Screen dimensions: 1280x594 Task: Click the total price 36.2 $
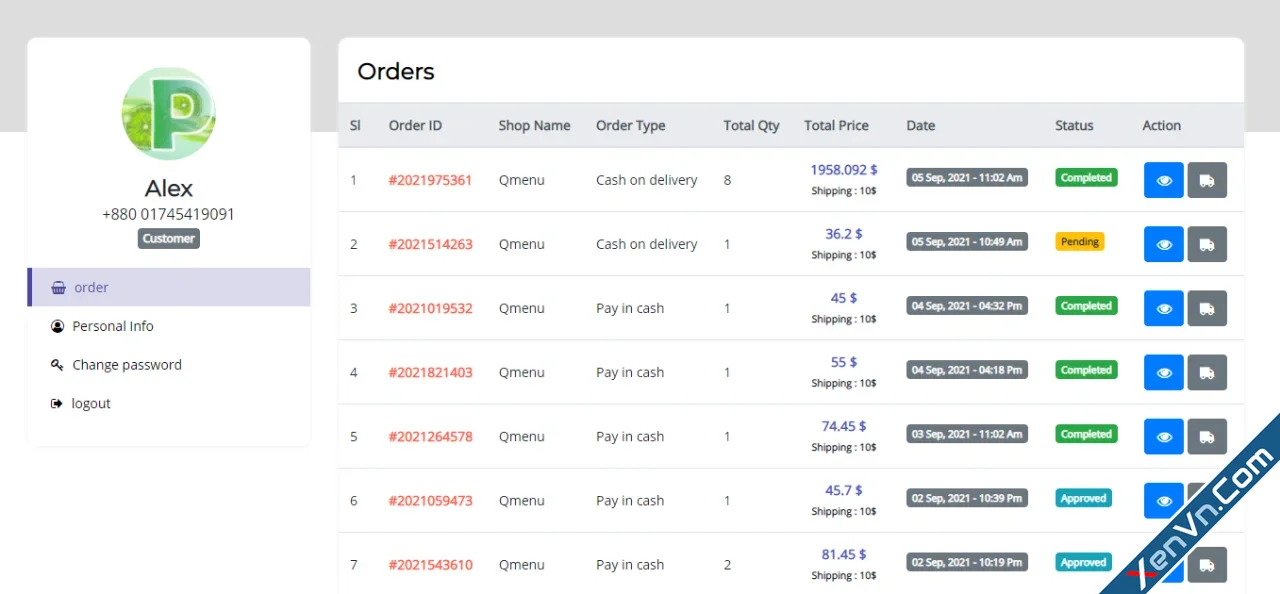pyautogui.click(x=844, y=234)
